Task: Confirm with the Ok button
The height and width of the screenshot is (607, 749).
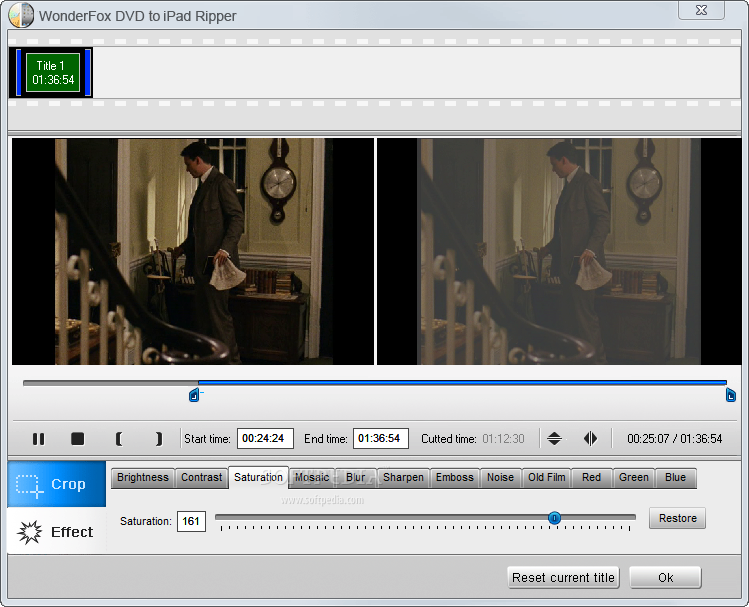Action: (x=665, y=578)
